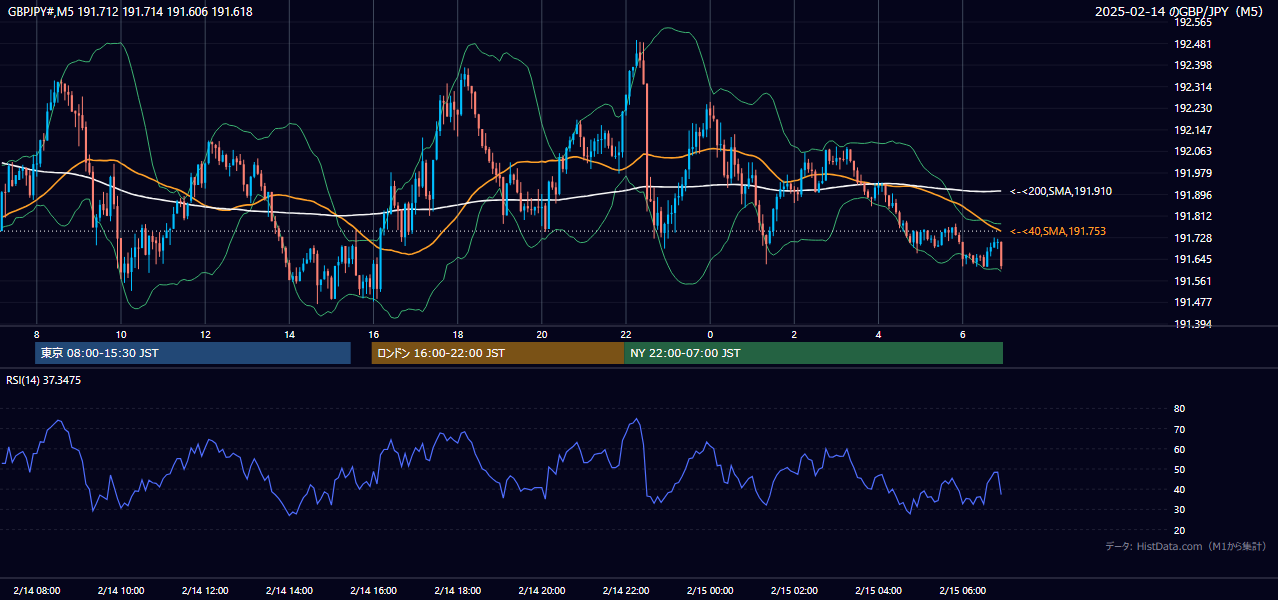
Task: Click the RSI scale level 40
Action: [1179, 489]
